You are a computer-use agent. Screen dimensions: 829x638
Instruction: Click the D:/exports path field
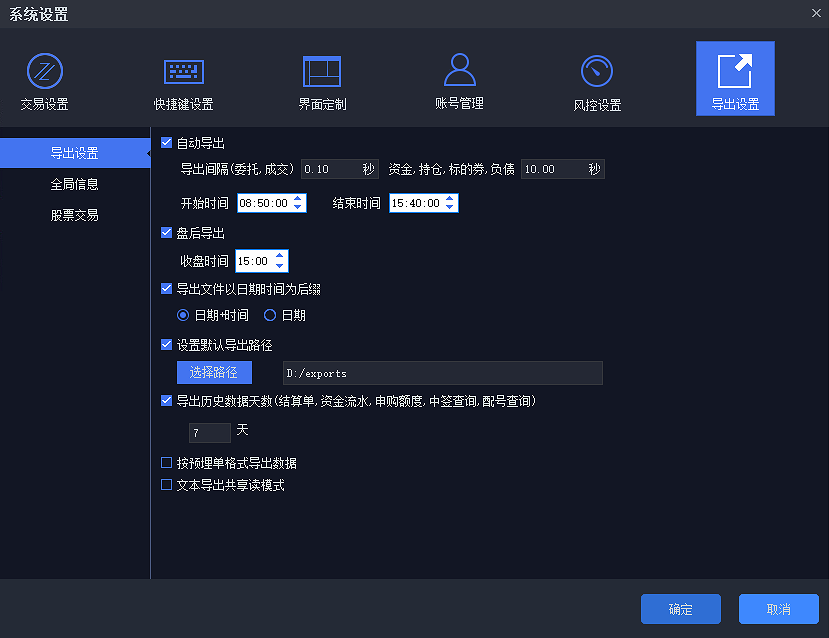[443, 373]
